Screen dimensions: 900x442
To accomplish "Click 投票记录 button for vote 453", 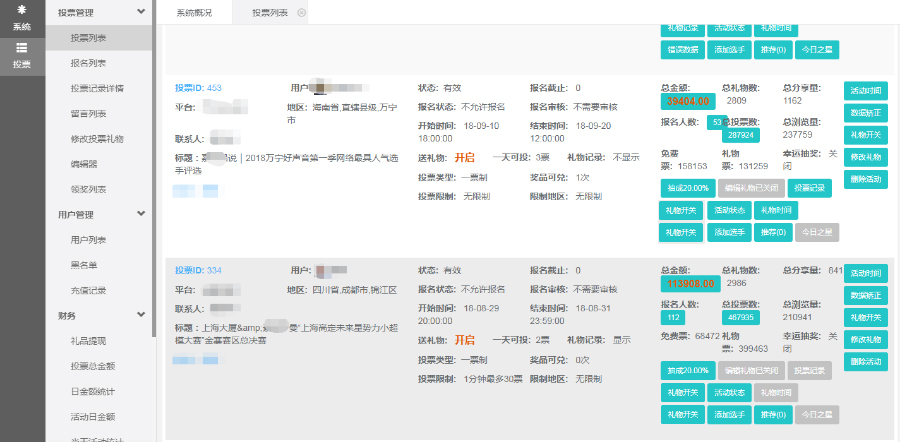I will point(809,188).
